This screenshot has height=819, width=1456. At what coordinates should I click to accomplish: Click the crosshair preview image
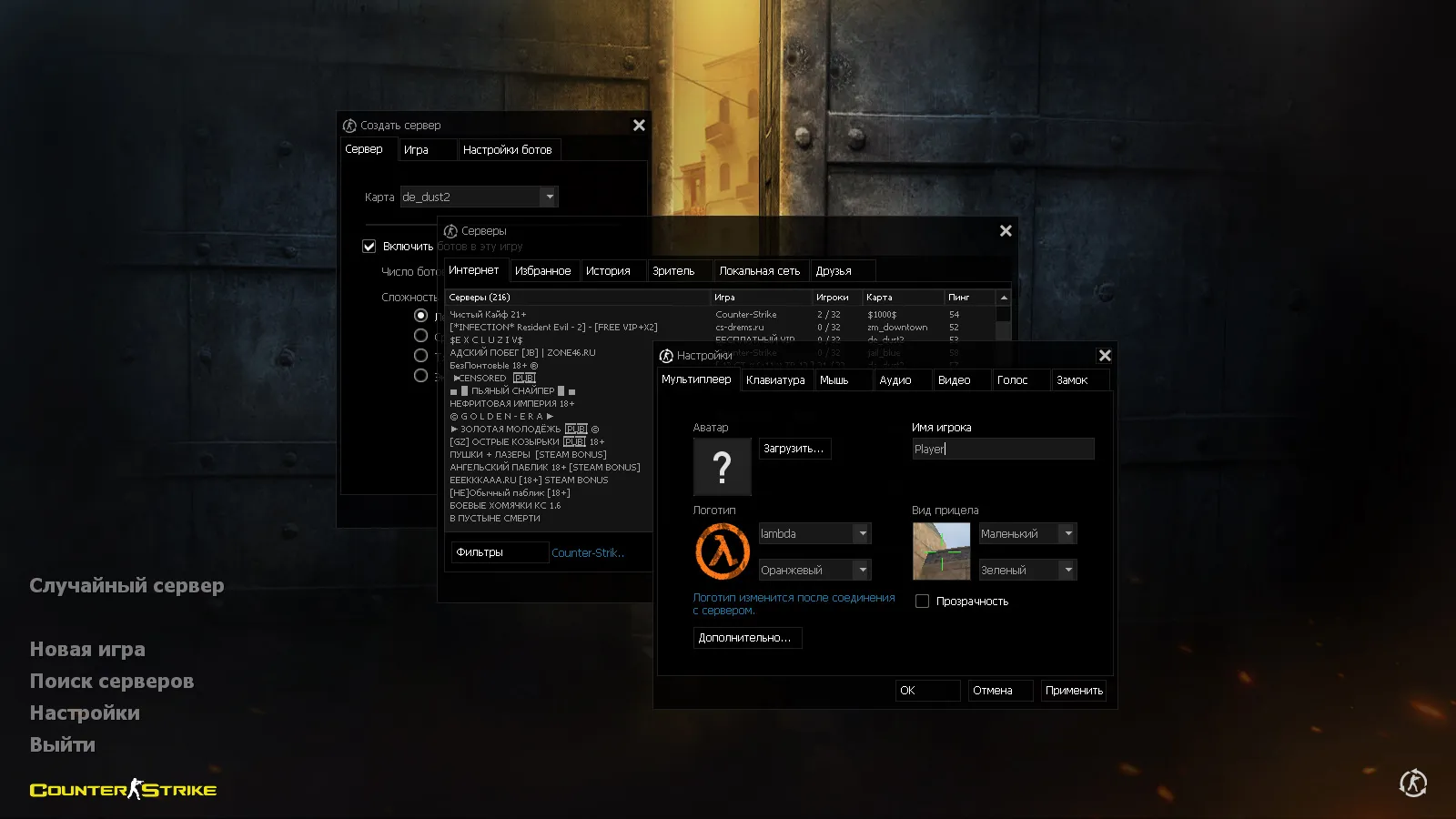click(940, 551)
